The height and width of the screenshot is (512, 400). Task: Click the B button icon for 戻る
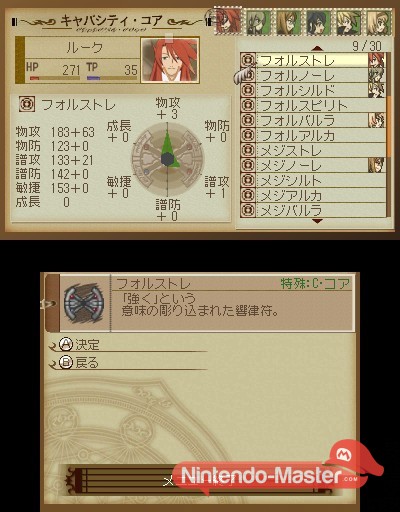66,362
